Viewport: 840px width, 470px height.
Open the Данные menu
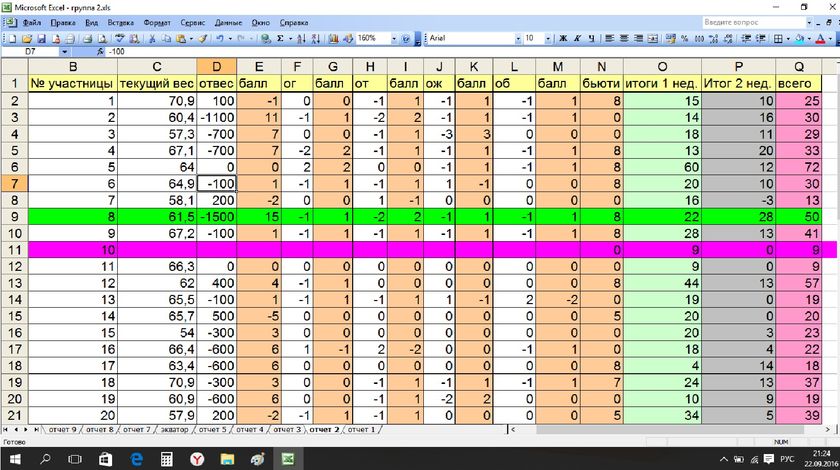pyautogui.click(x=228, y=23)
